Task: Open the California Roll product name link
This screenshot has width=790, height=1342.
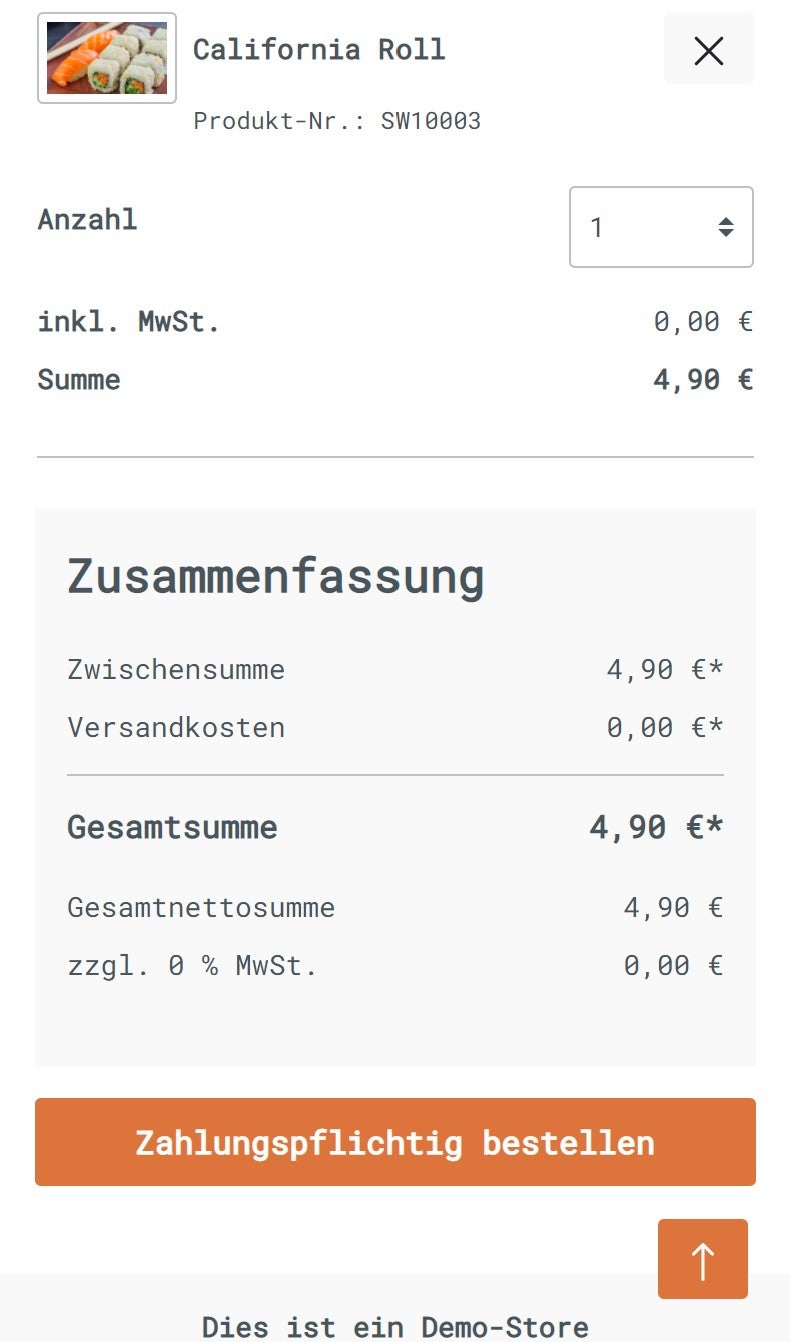Action: pyautogui.click(x=319, y=49)
